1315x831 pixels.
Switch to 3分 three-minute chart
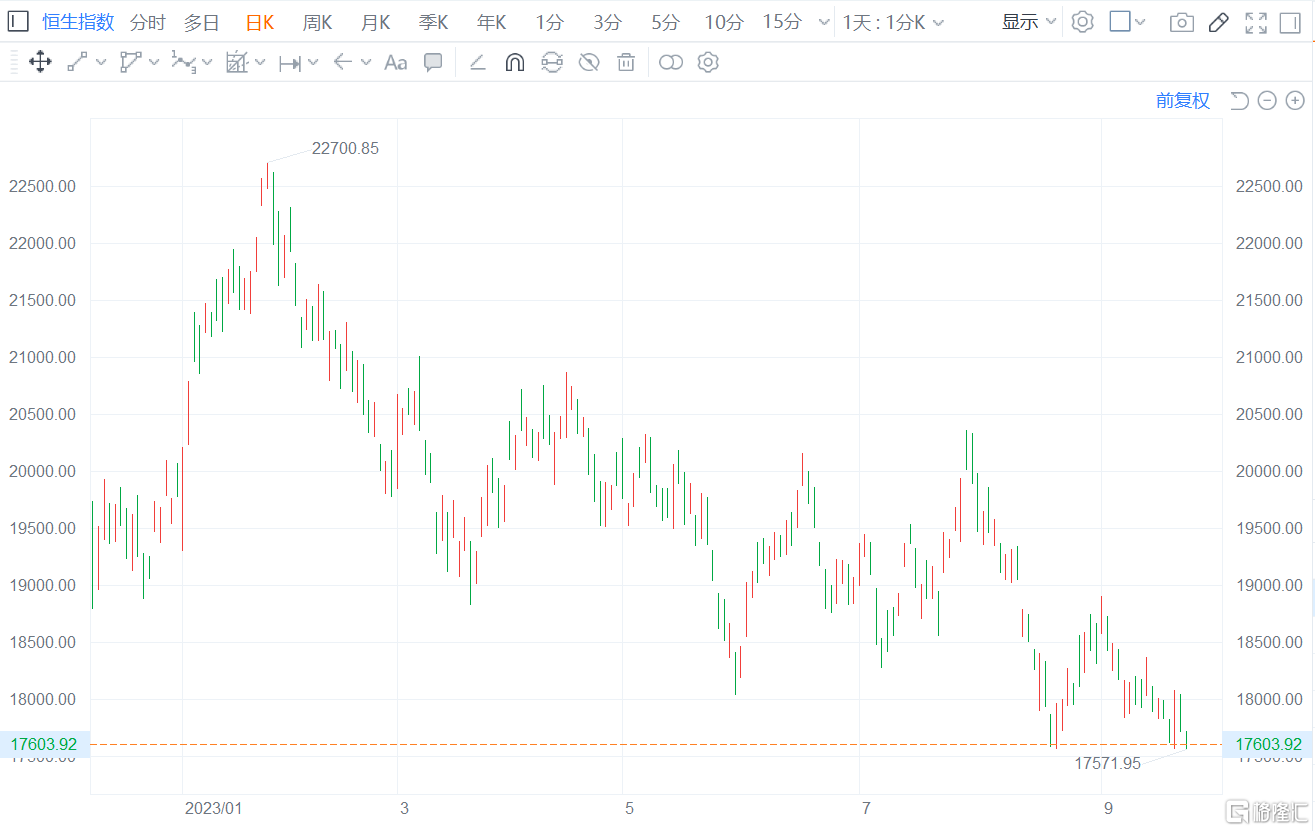tap(607, 22)
